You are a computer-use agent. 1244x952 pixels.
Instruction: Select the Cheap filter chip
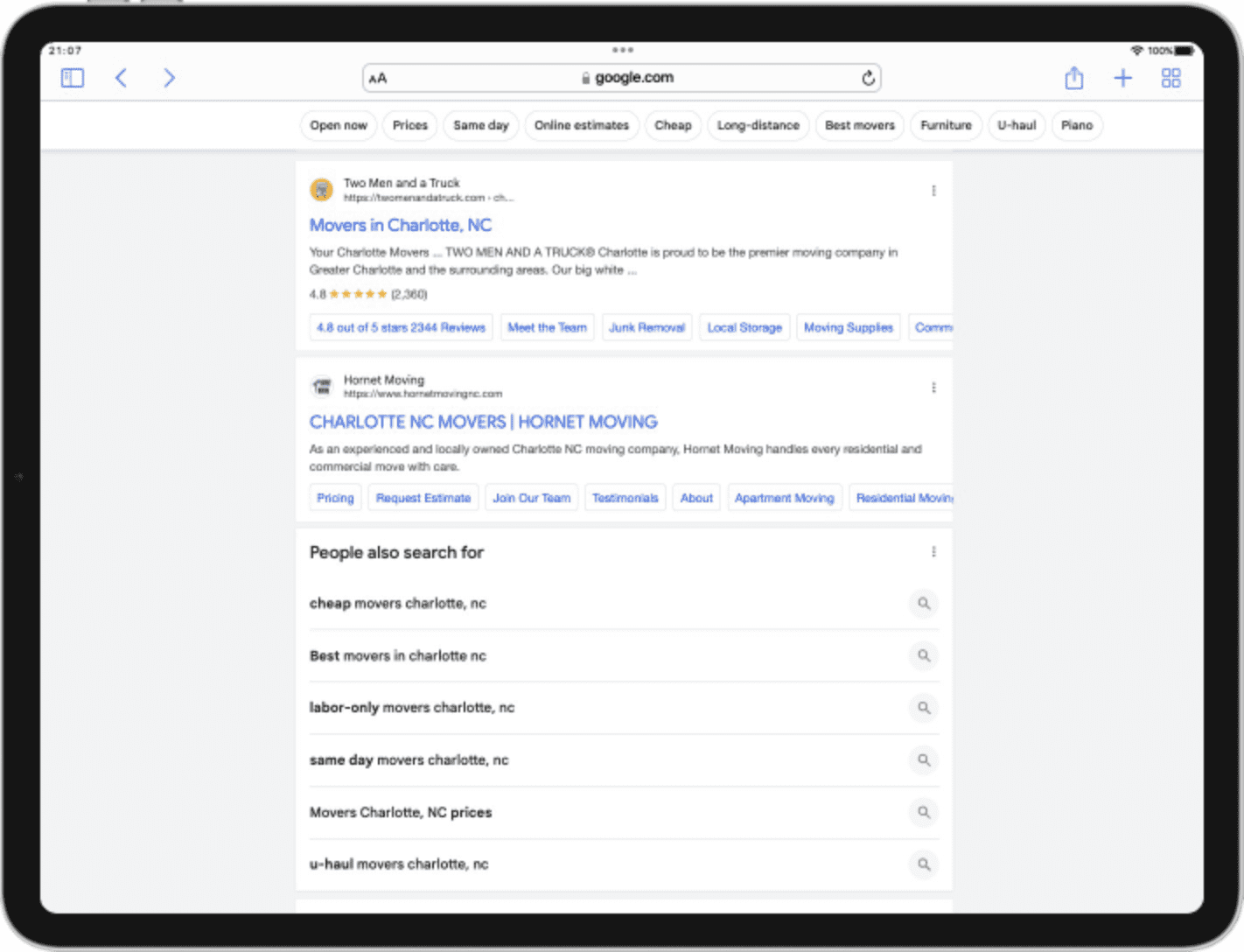tap(673, 125)
